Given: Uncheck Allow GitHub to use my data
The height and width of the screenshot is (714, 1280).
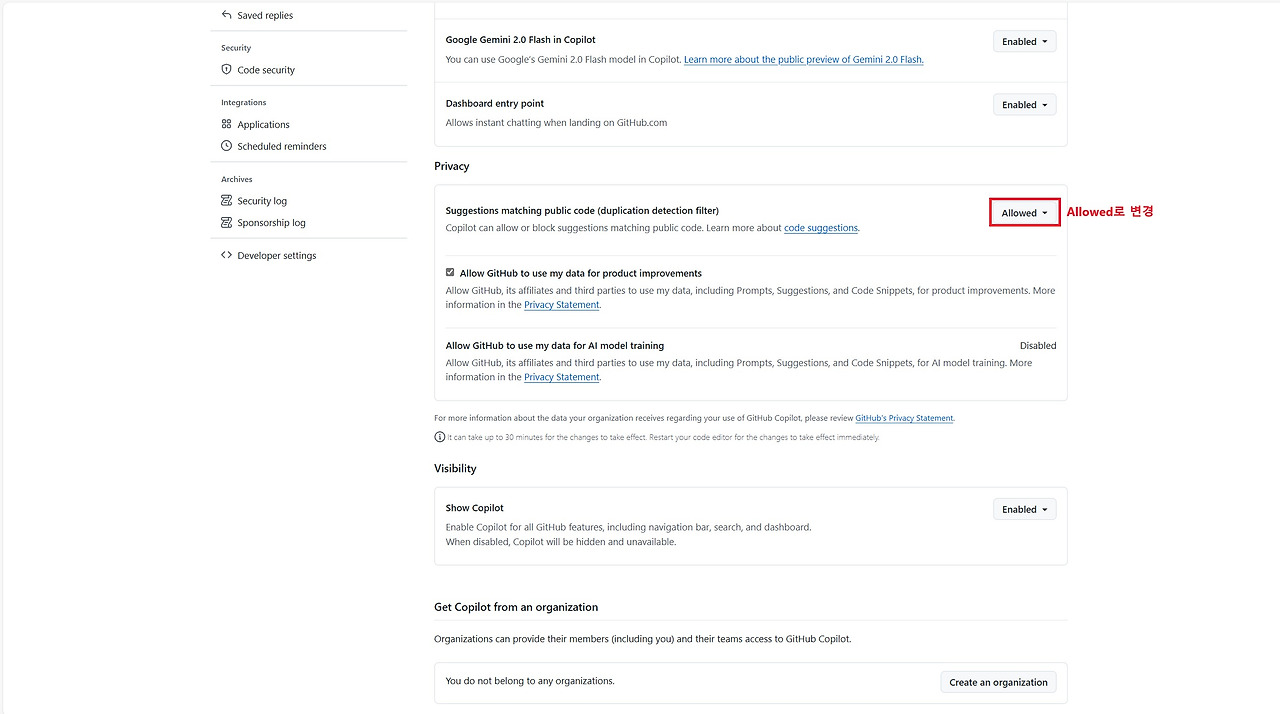Looking at the screenshot, I should tap(450, 272).
